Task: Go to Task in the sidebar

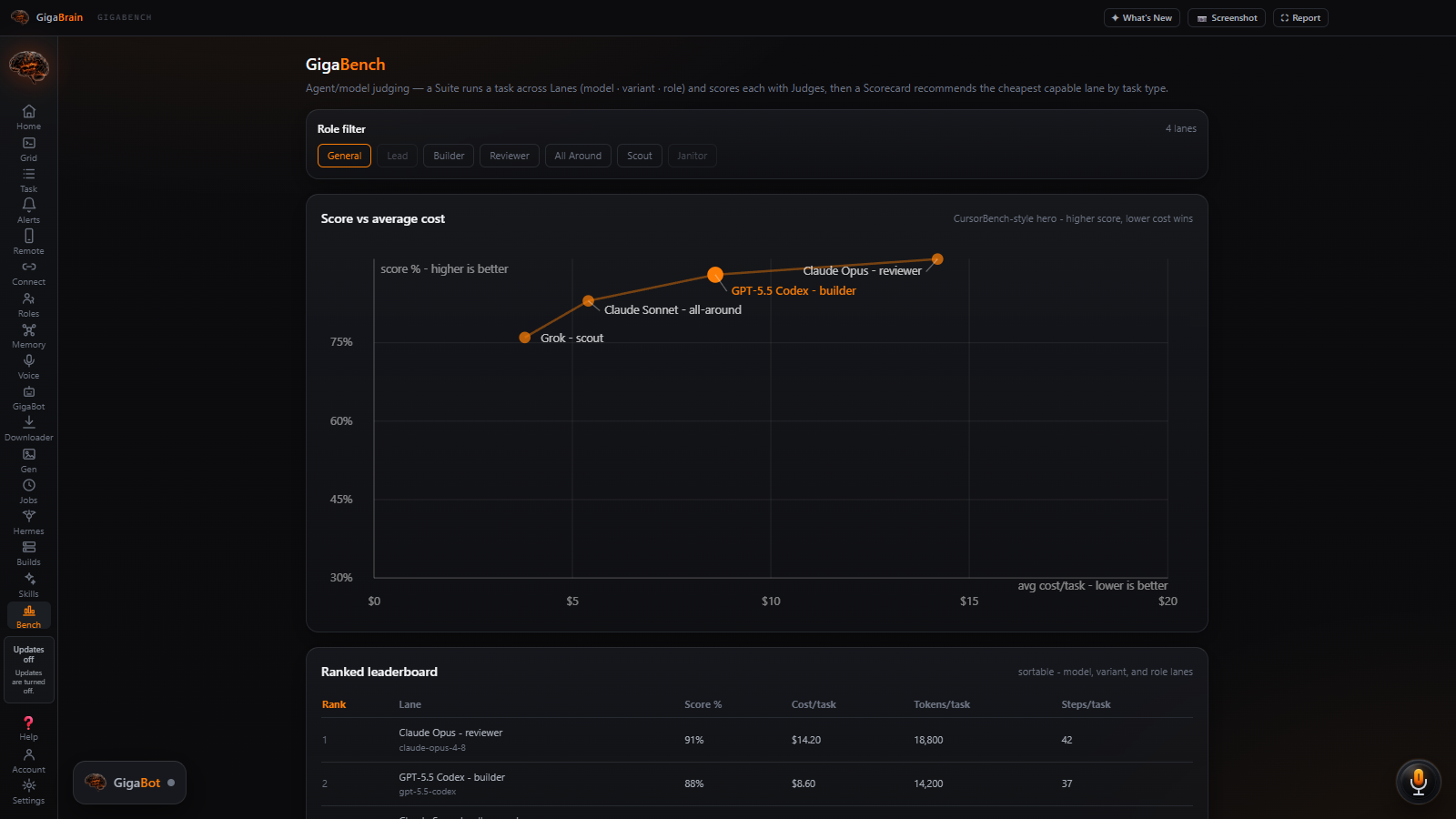Action: click(29, 179)
